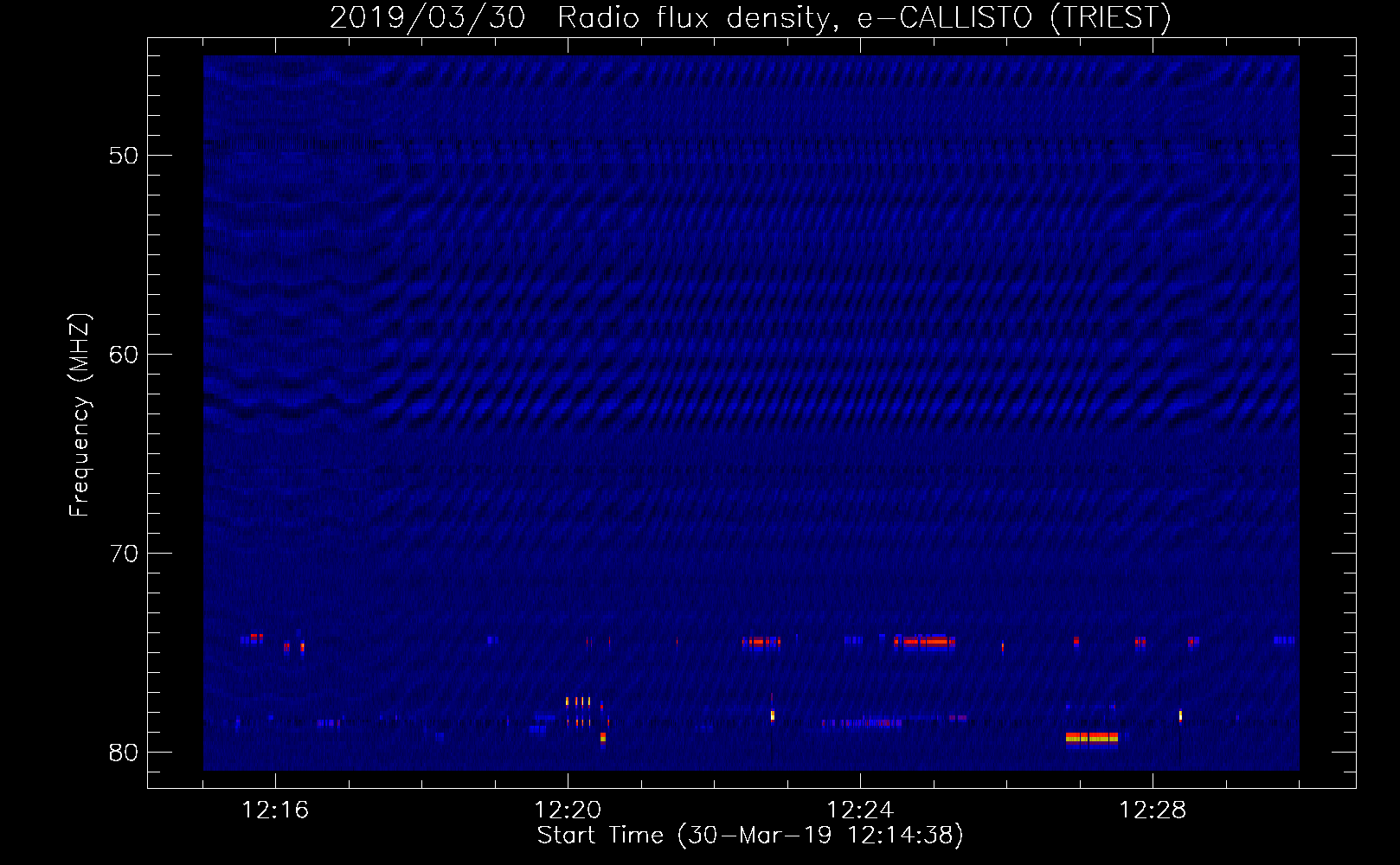Click the 12:24 time tick label
The image size is (1400, 865).
click(860, 810)
